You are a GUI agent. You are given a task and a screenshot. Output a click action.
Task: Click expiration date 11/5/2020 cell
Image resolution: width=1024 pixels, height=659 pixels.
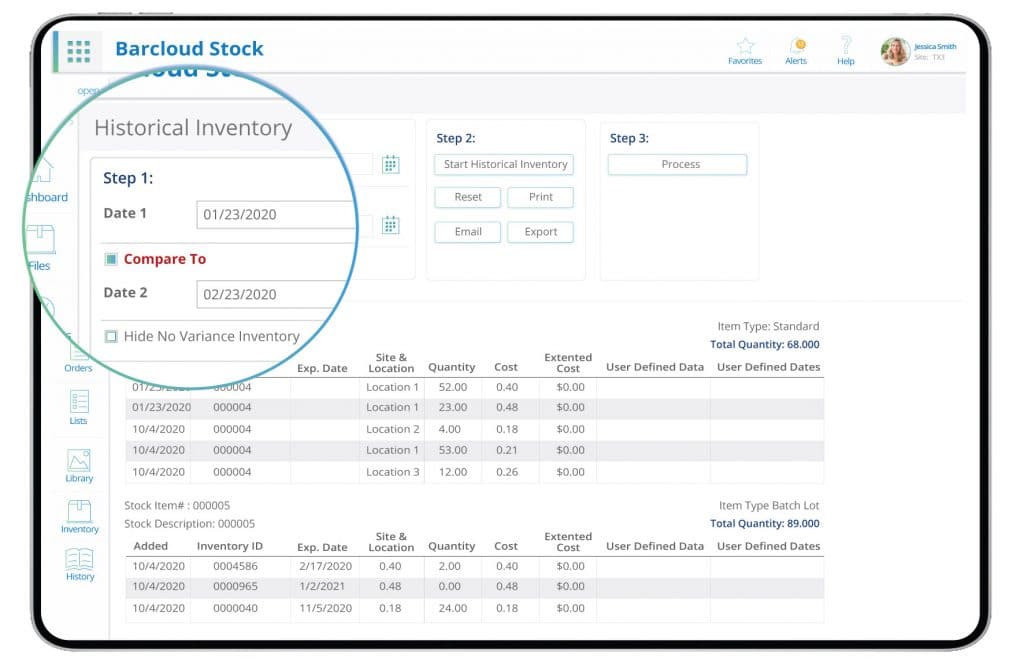coord(325,608)
